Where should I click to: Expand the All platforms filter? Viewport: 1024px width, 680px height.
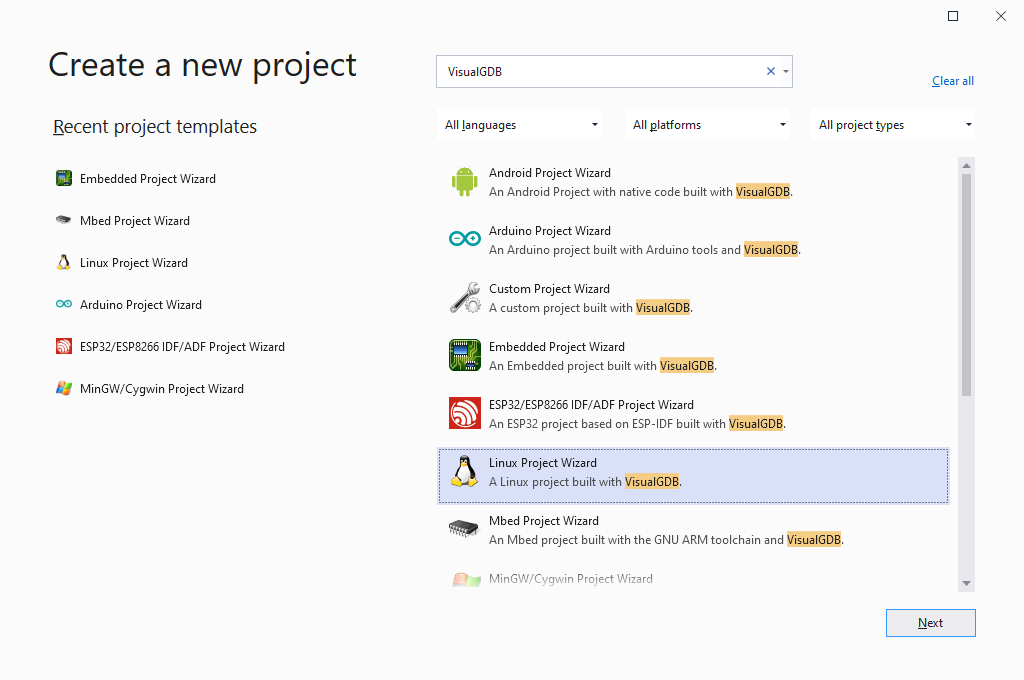[707, 124]
